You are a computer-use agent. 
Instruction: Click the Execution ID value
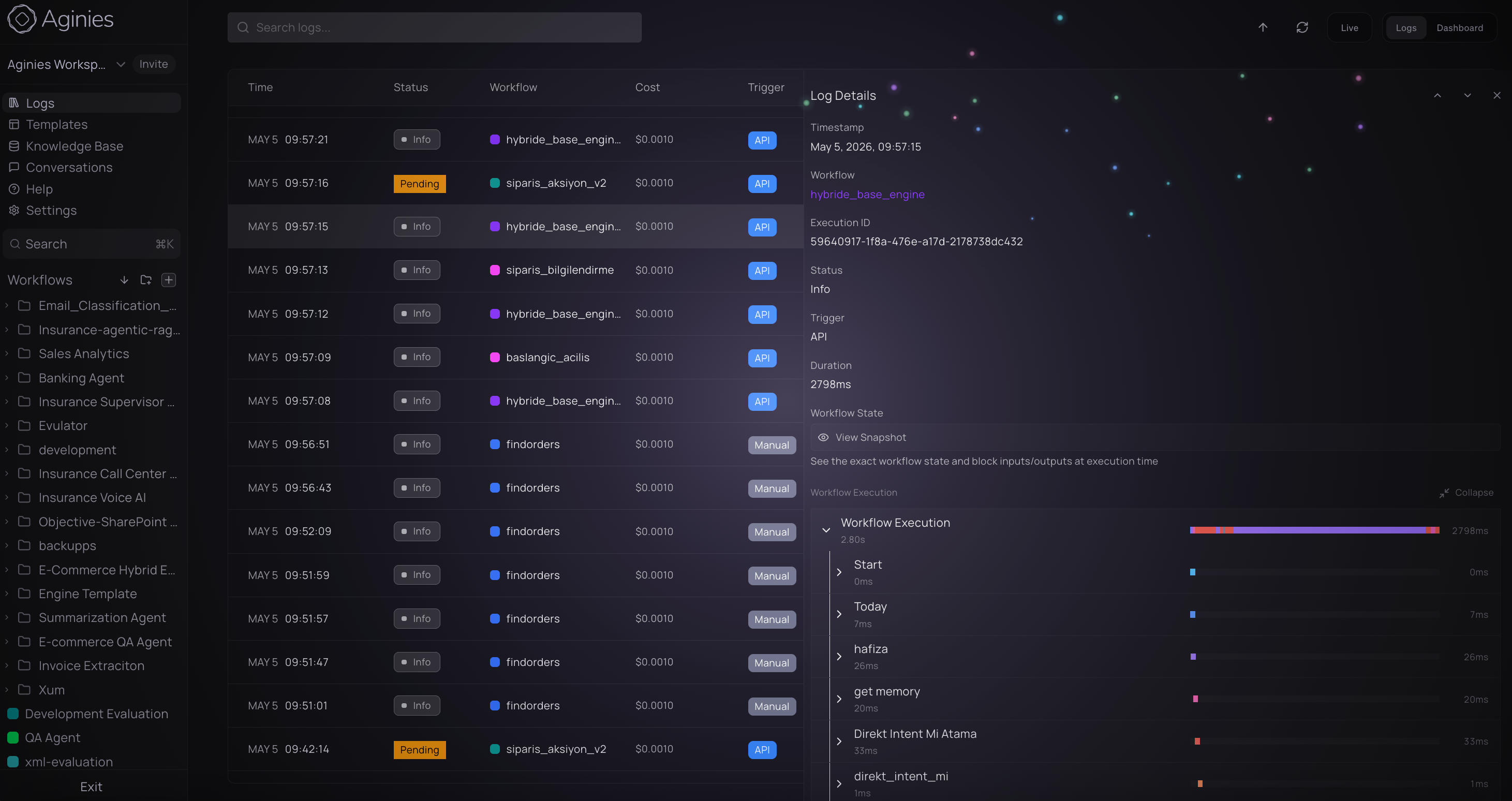pyautogui.click(x=916, y=241)
